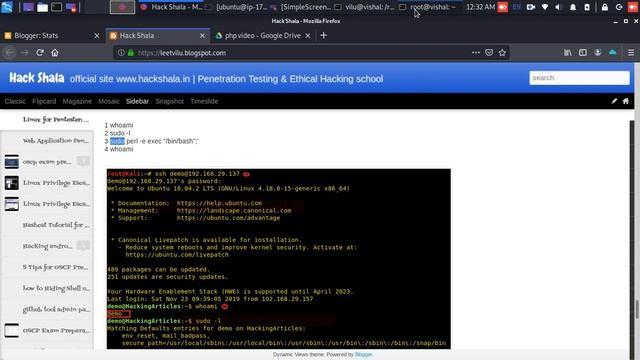Switch to the ubuntu@ip-17 terminal task
The height and width of the screenshot is (360, 640).
(237, 7)
